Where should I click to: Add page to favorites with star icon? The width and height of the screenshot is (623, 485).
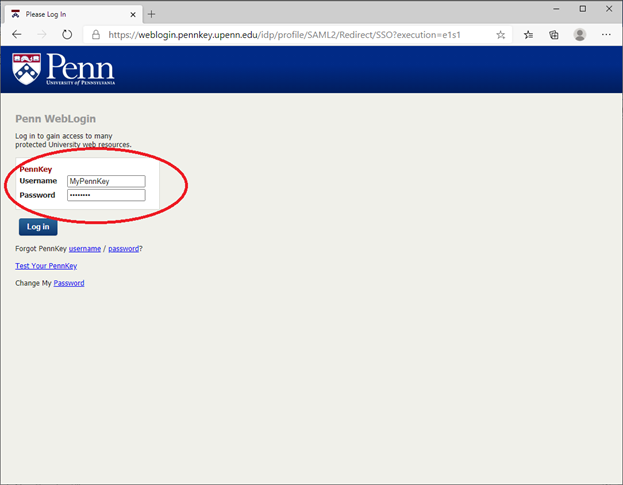(x=501, y=35)
